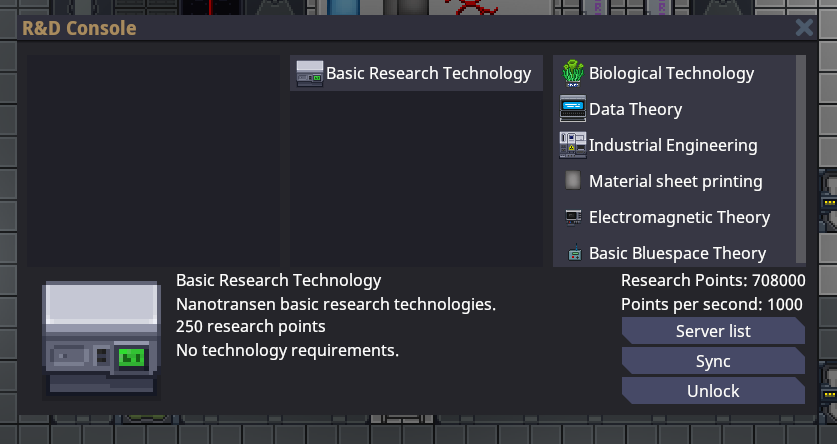The image size is (837, 444).
Task: Select the Data Theory text entry
Action: pos(635,109)
